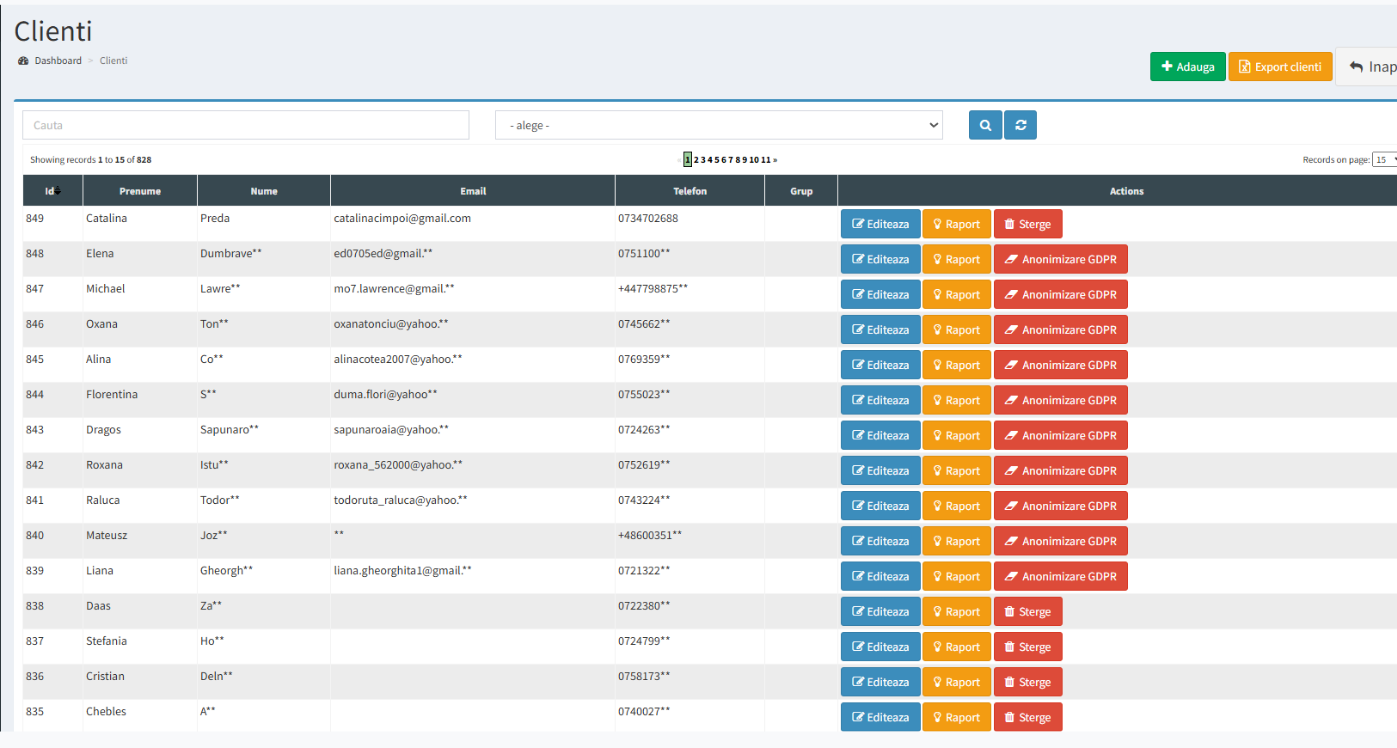Open Raport for Mateusz row 840
Screen dimensions: 1397x748
point(956,541)
